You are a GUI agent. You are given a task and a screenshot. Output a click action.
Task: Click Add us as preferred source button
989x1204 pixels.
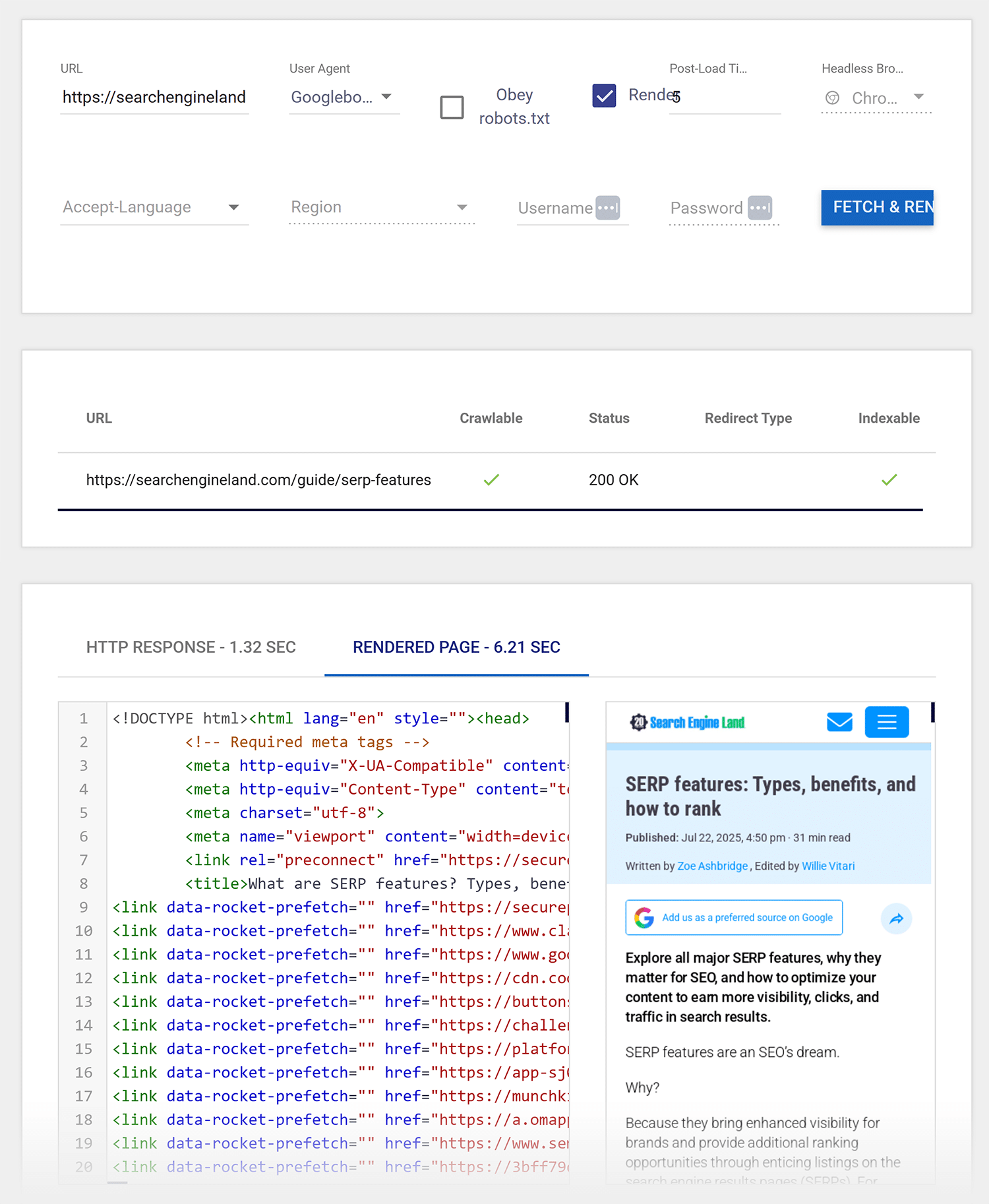(x=734, y=917)
